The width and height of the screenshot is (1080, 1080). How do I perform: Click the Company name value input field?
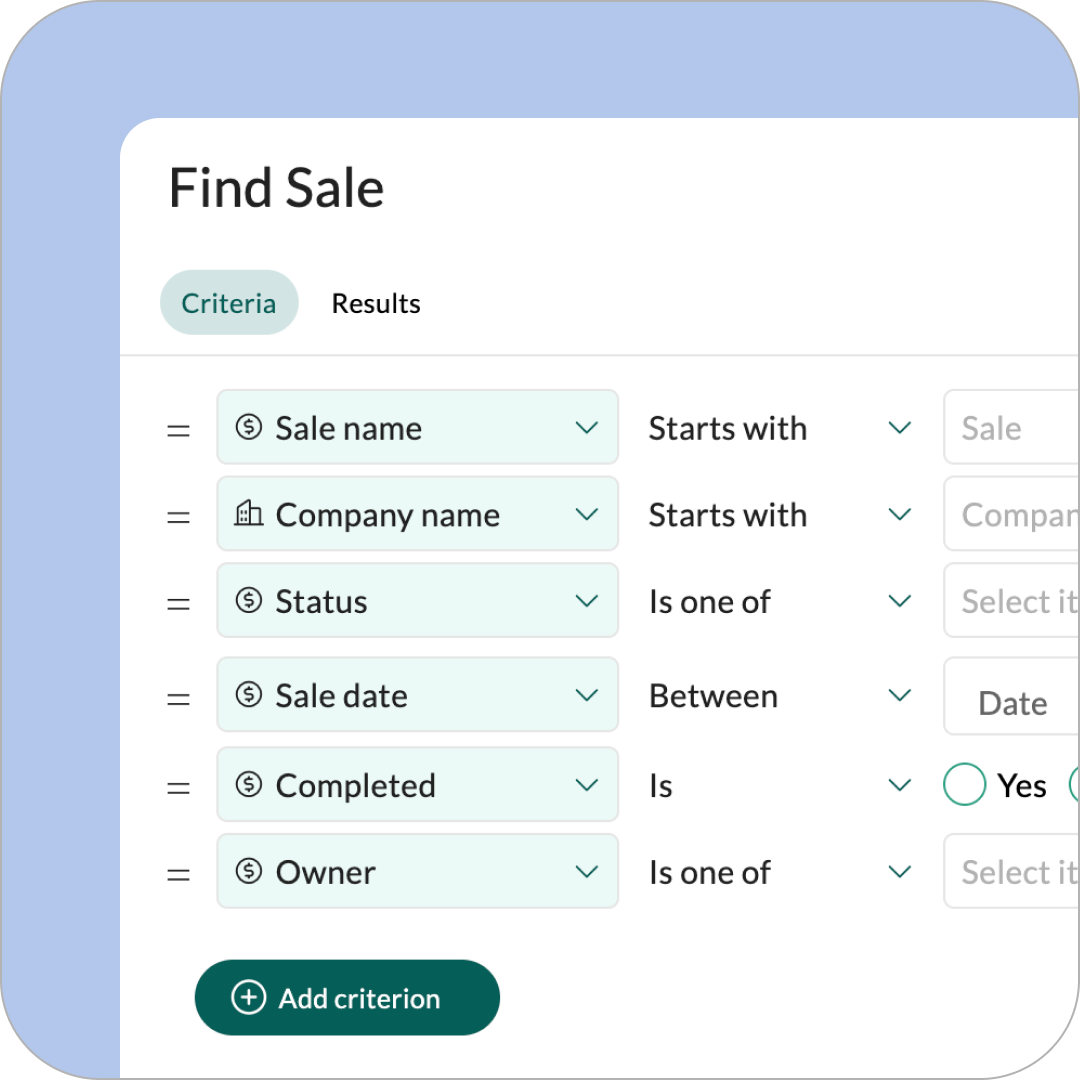click(x=1010, y=515)
